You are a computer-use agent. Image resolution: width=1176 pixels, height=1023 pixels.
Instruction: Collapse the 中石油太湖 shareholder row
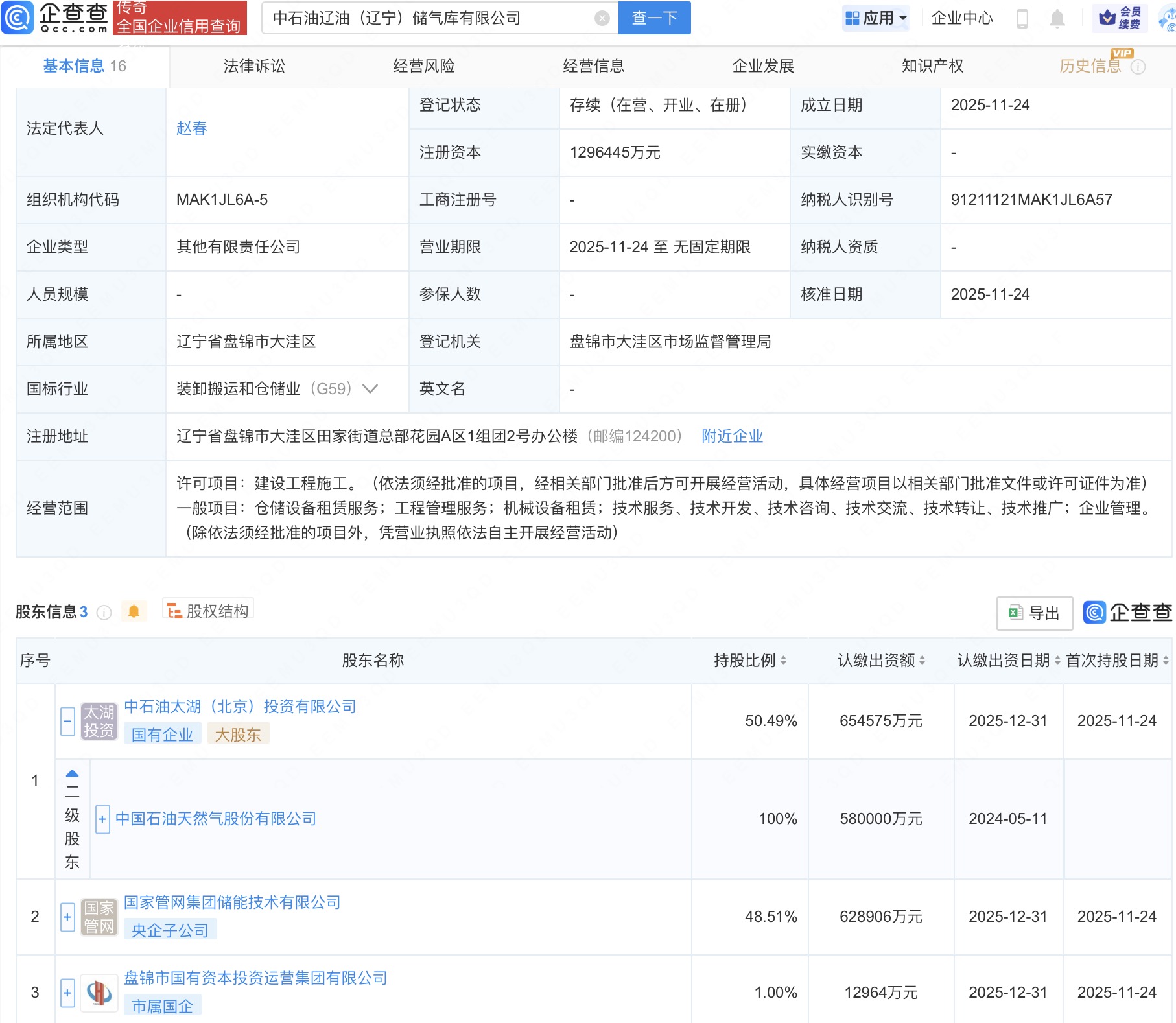pyautogui.click(x=67, y=721)
